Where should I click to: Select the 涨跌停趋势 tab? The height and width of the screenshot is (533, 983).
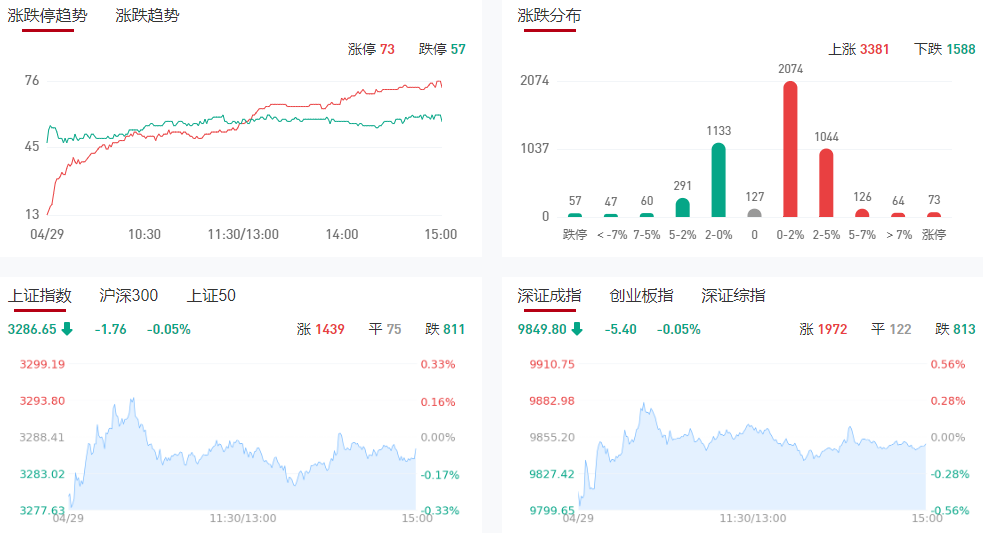47,16
